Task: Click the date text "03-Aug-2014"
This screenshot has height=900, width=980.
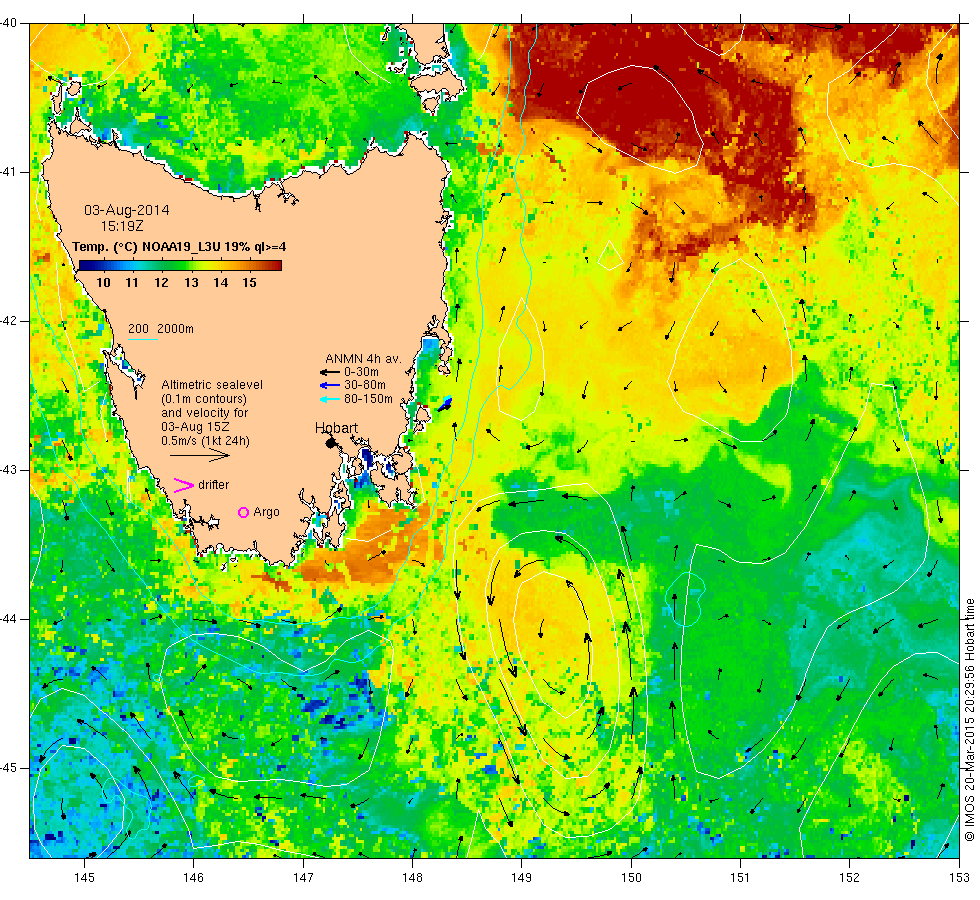Action: point(127,210)
